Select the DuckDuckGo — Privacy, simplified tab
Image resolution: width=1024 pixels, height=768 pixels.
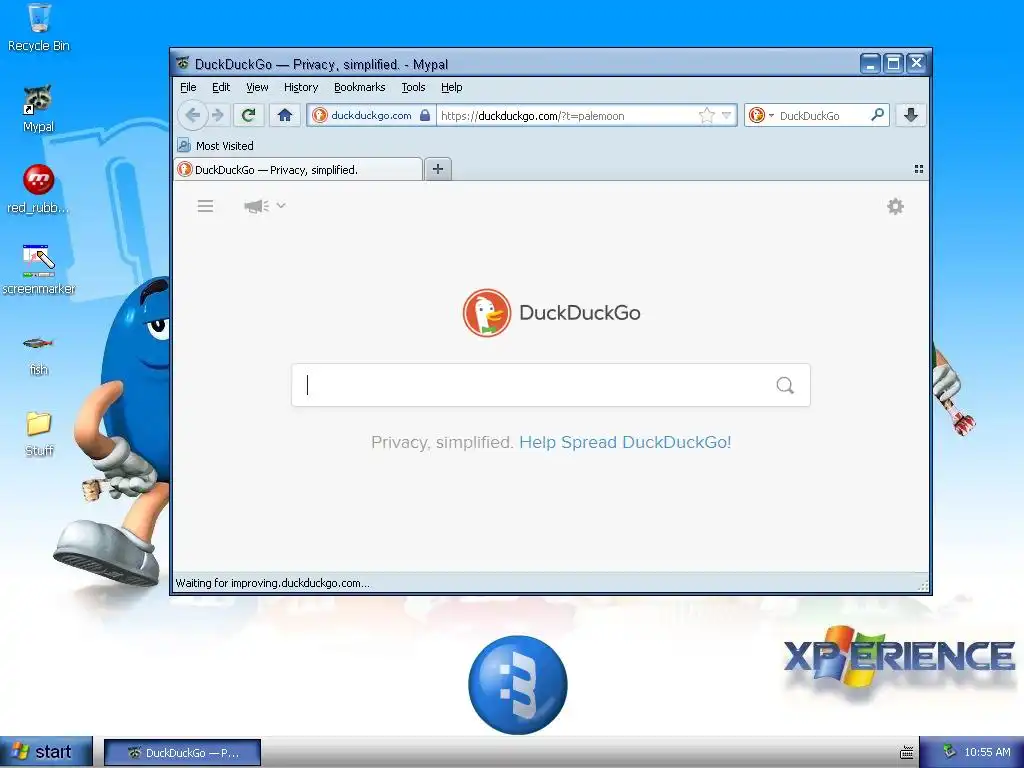(298, 170)
